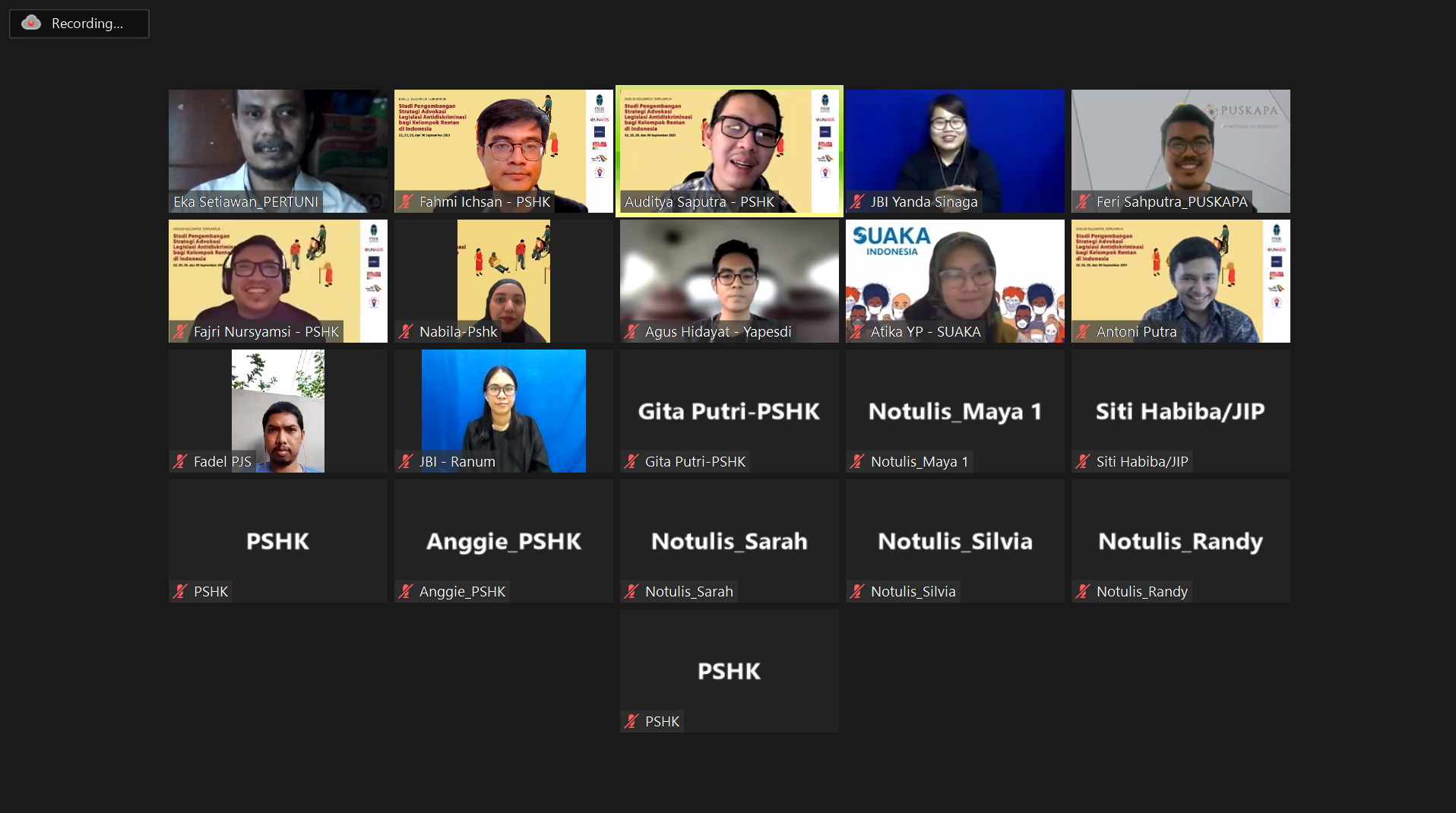Select Auditya Saputra's active speaker video
1456x813 pixels.
730,151
